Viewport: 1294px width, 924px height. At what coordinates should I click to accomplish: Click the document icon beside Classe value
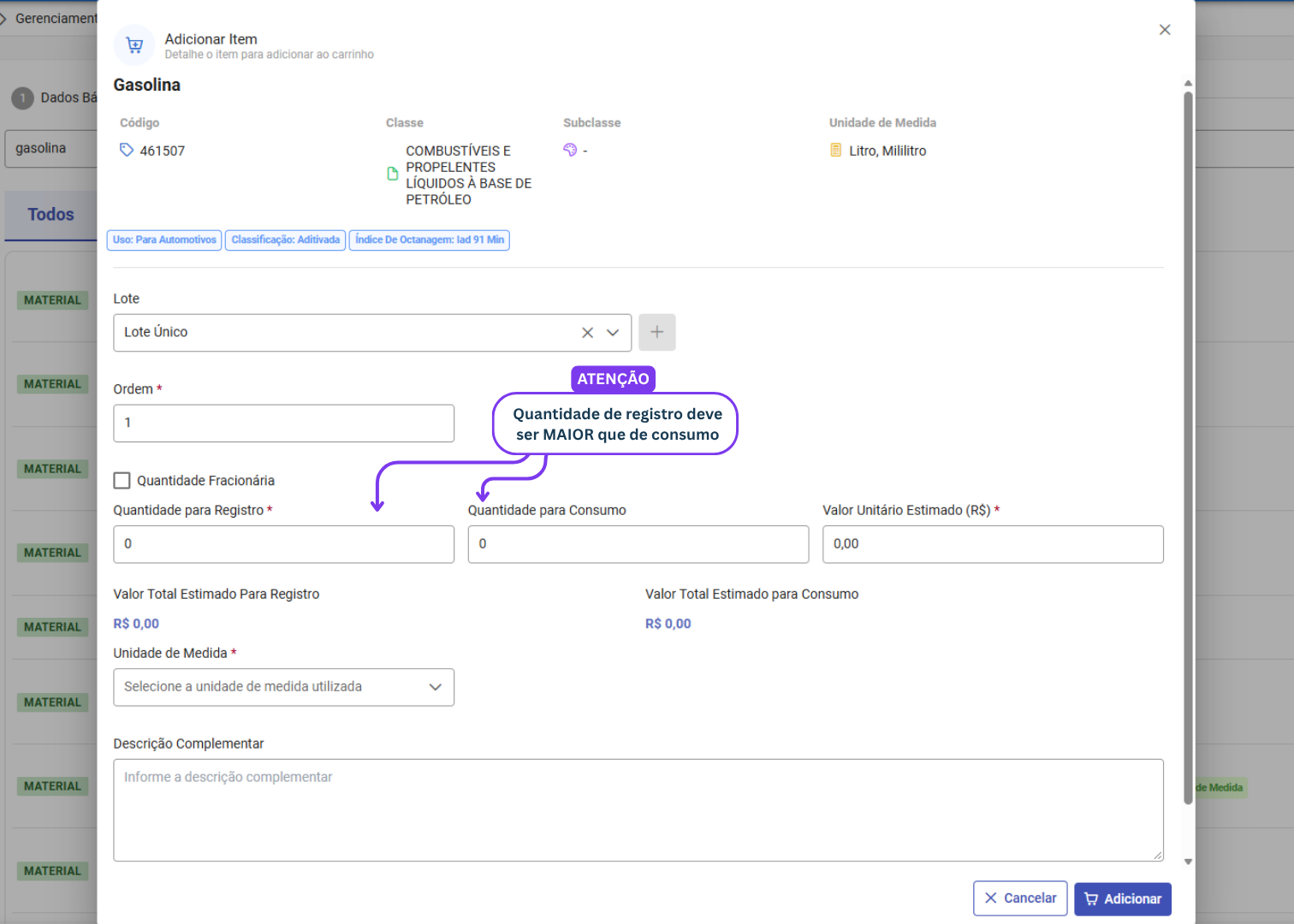[x=393, y=175]
